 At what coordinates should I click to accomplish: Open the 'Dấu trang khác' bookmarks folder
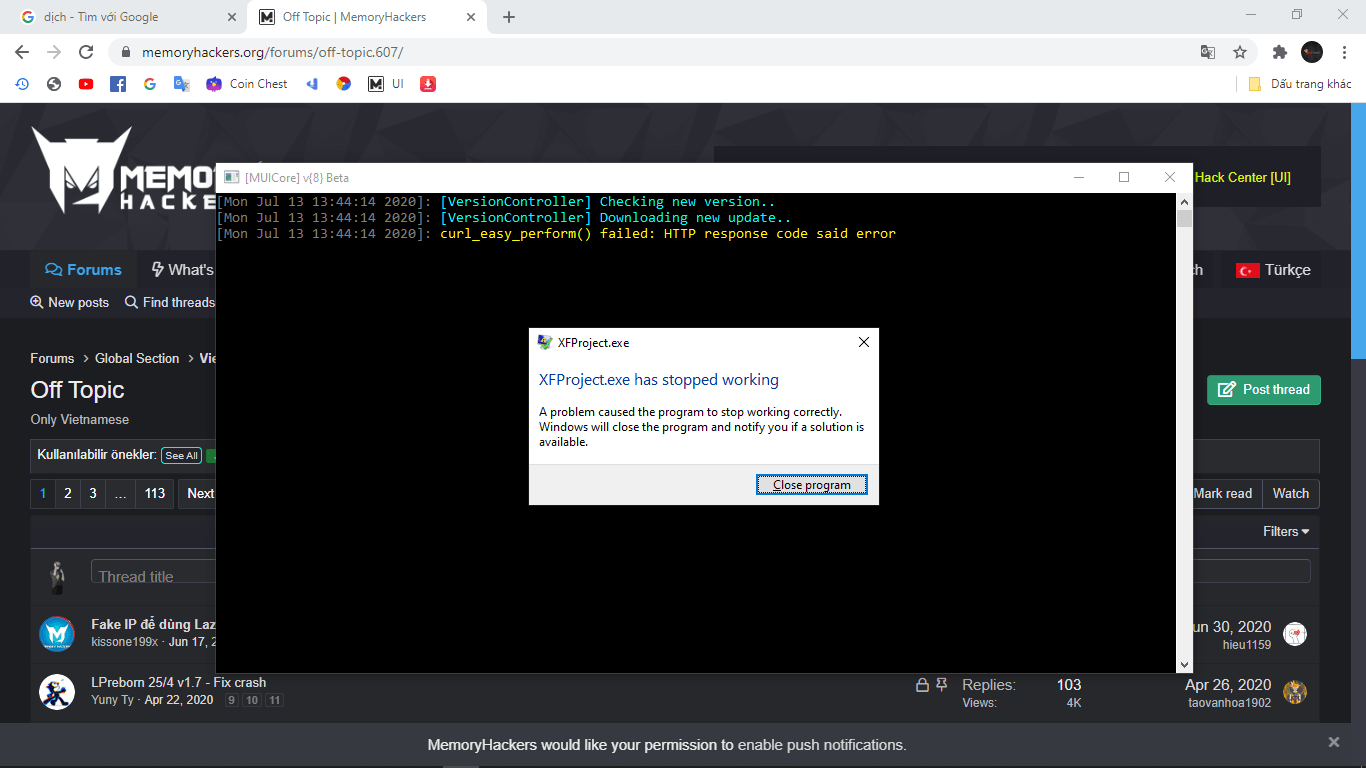tap(1300, 84)
